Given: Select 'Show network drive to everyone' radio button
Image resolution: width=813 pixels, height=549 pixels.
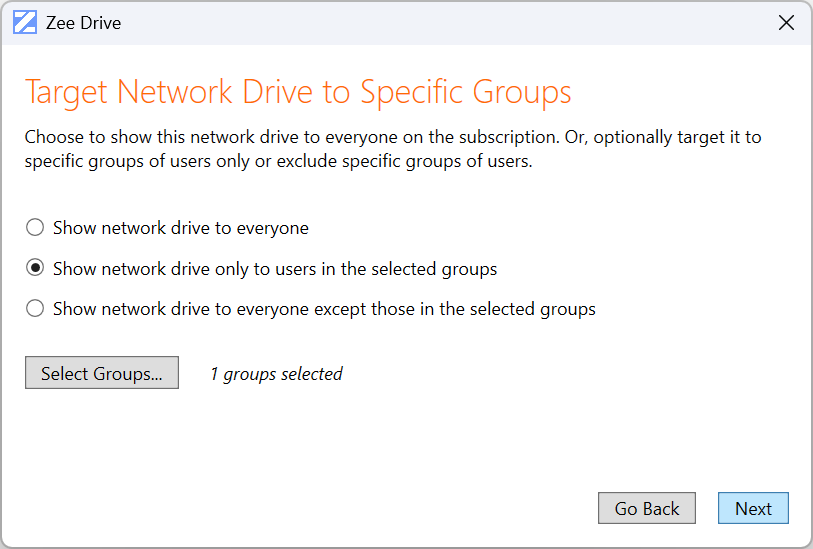Looking at the screenshot, I should [35, 228].
